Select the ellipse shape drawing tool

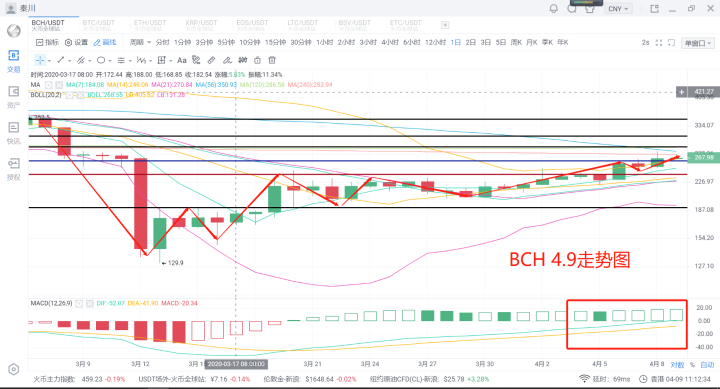[101, 60]
